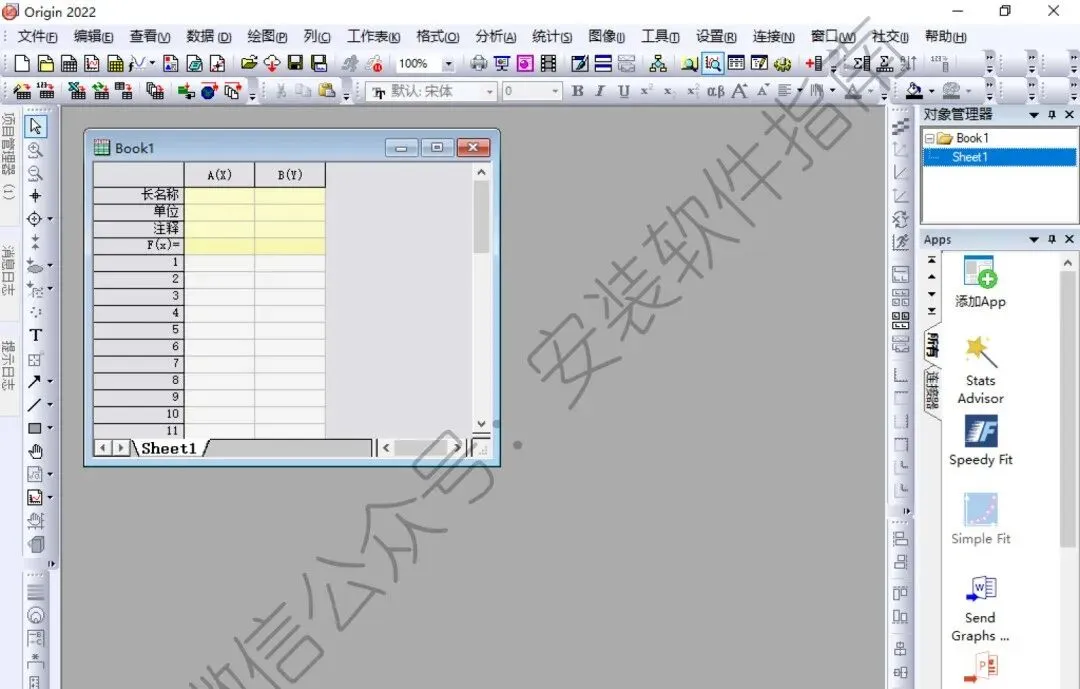1080x689 pixels.
Task: Select the line drawing tool
Action: pos(34,405)
